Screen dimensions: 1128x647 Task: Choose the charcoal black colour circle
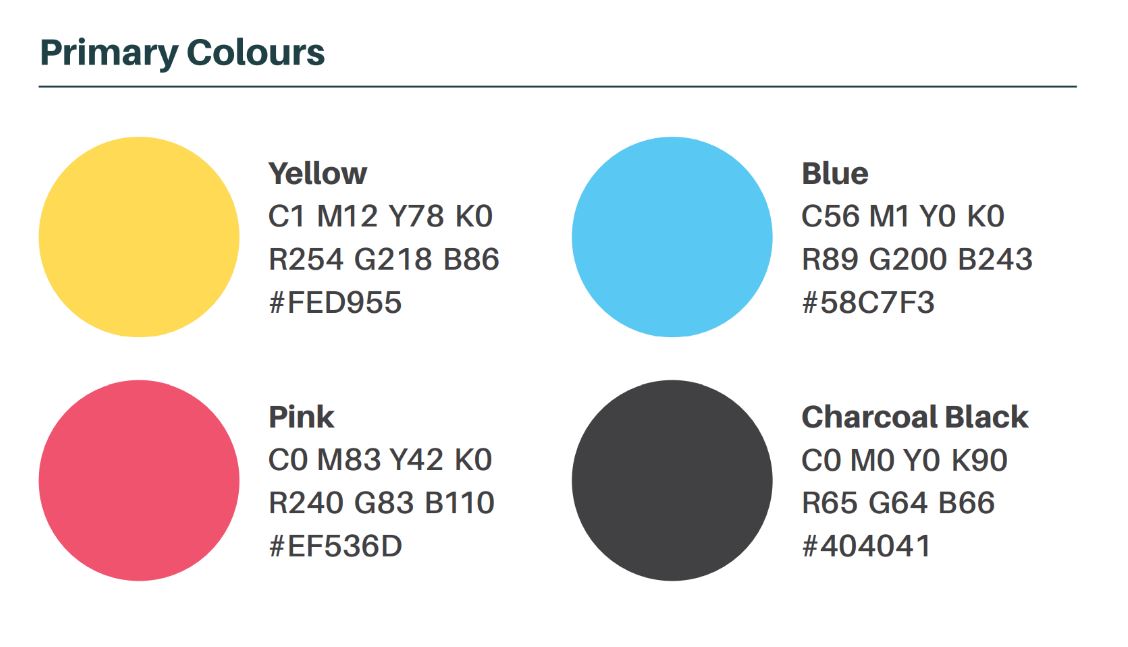click(x=672, y=480)
